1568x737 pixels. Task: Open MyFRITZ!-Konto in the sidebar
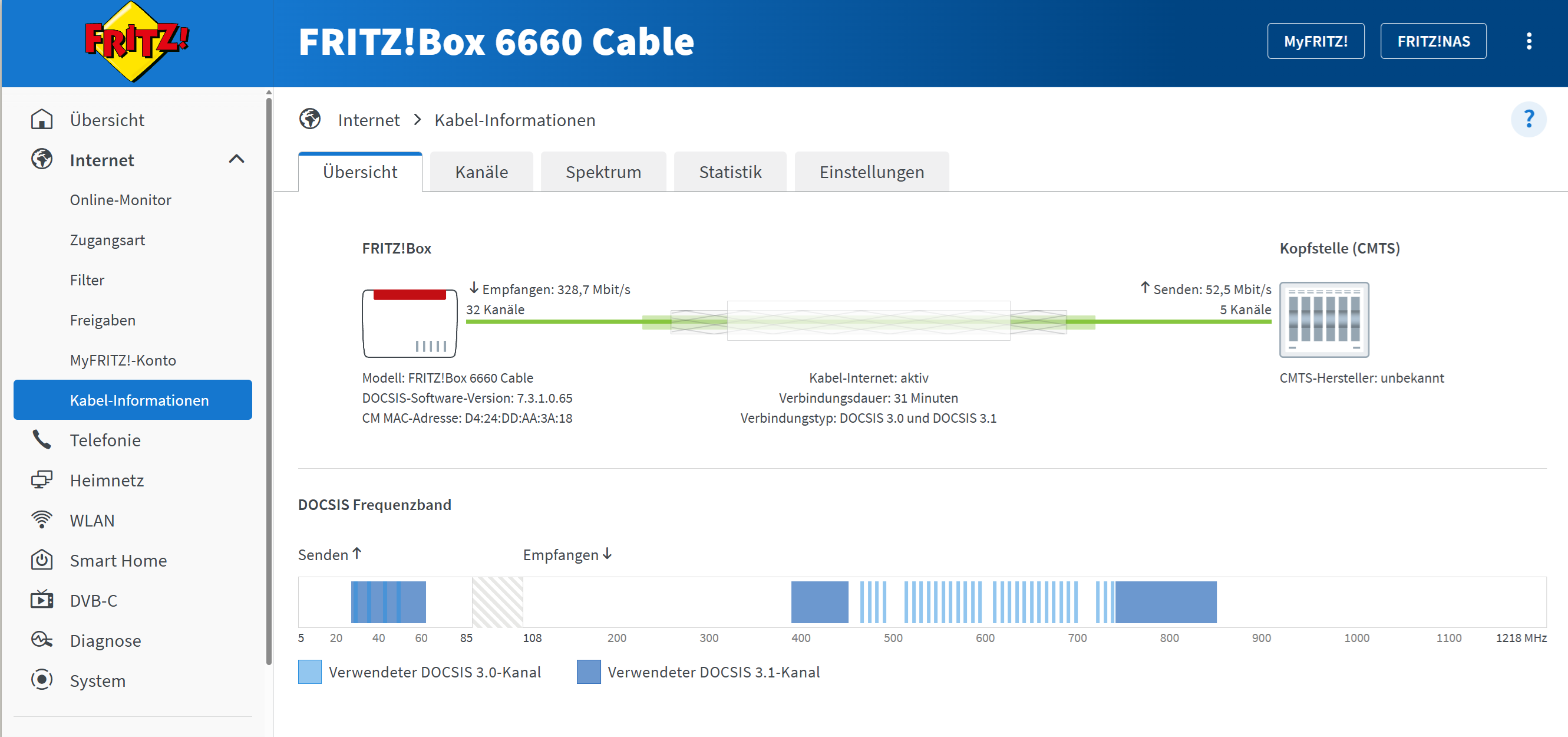pyautogui.click(x=123, y=360)
